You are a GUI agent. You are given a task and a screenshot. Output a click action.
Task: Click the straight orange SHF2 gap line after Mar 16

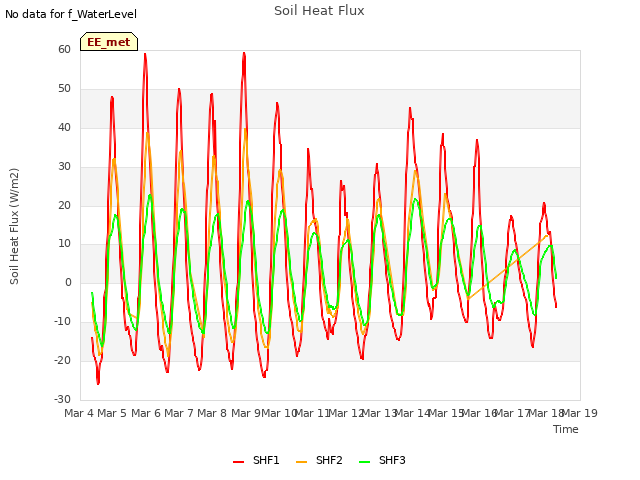coord(508,267)
